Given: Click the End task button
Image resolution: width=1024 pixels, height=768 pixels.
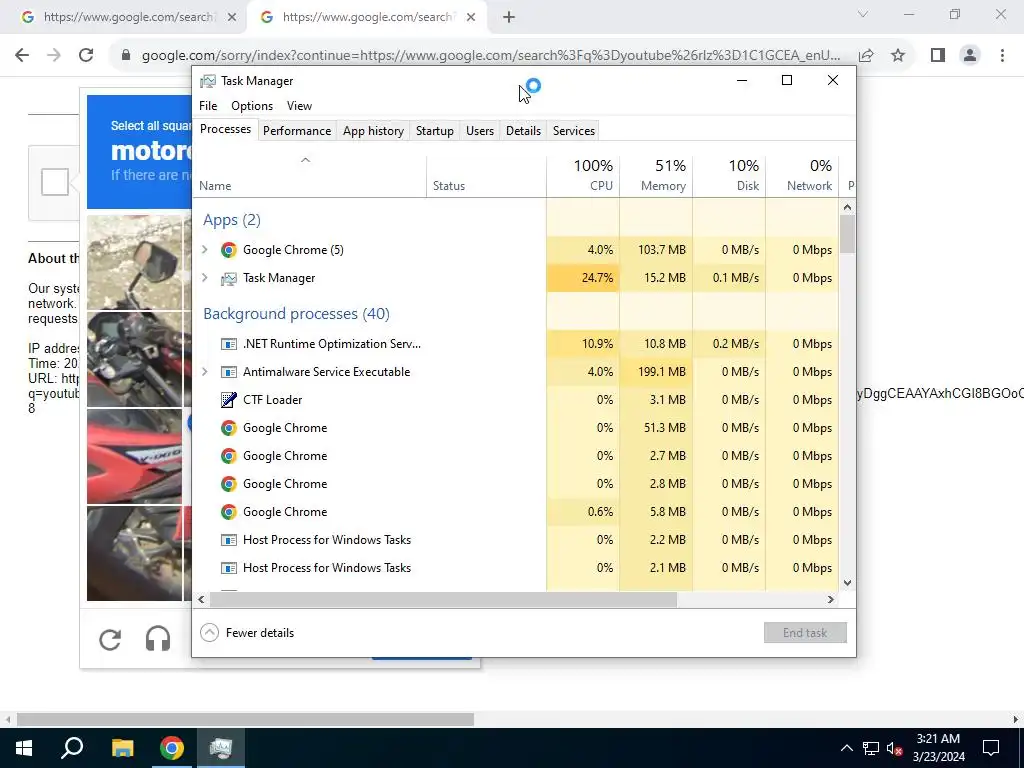Looking at the screenshot, I should point(805,633).
